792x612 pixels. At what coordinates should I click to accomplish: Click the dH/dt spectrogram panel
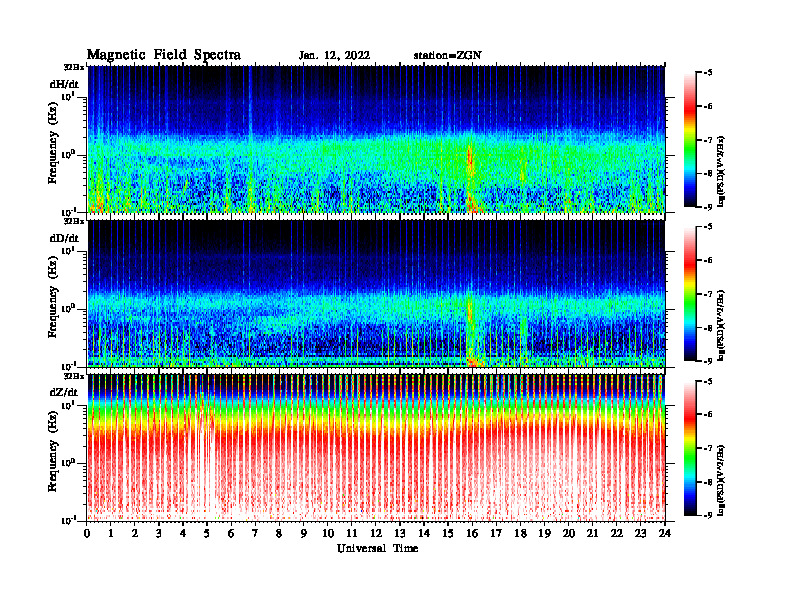[x=376, y=139]
